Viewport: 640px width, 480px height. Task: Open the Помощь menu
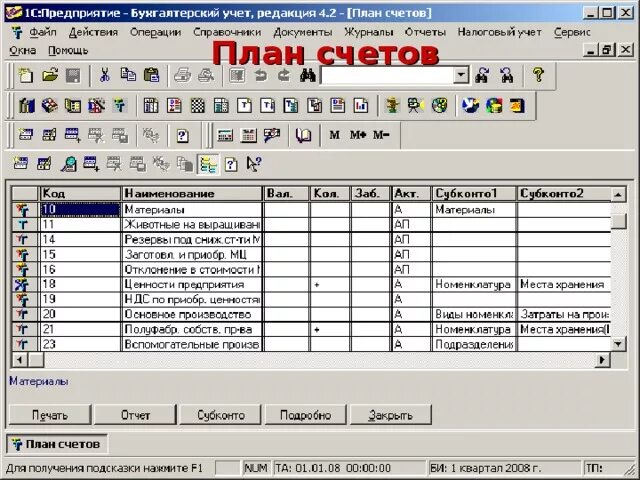68,51
